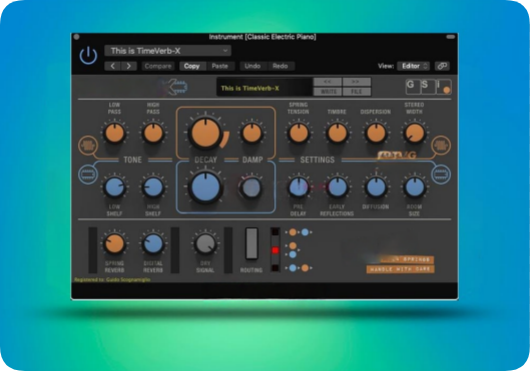Click the link chain icon
The height and width of the screenshot is (371, 530).
click(442, 66)
